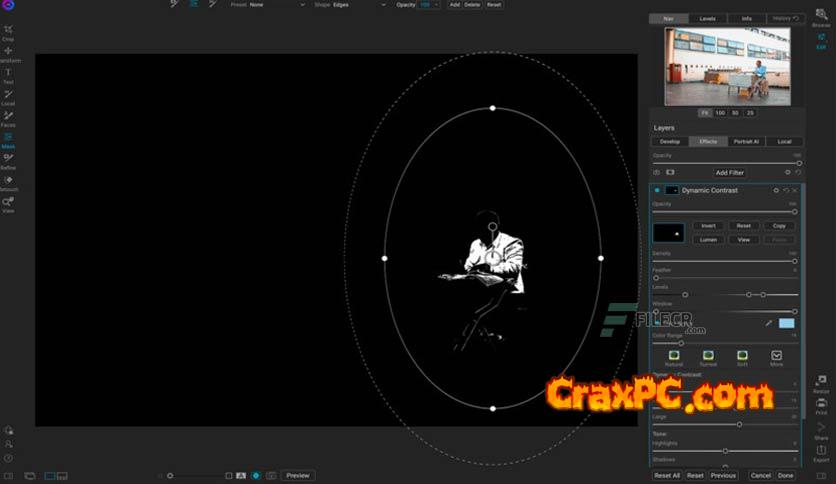
Task: Click the light blue color swatch
Action: coord(787,323)
